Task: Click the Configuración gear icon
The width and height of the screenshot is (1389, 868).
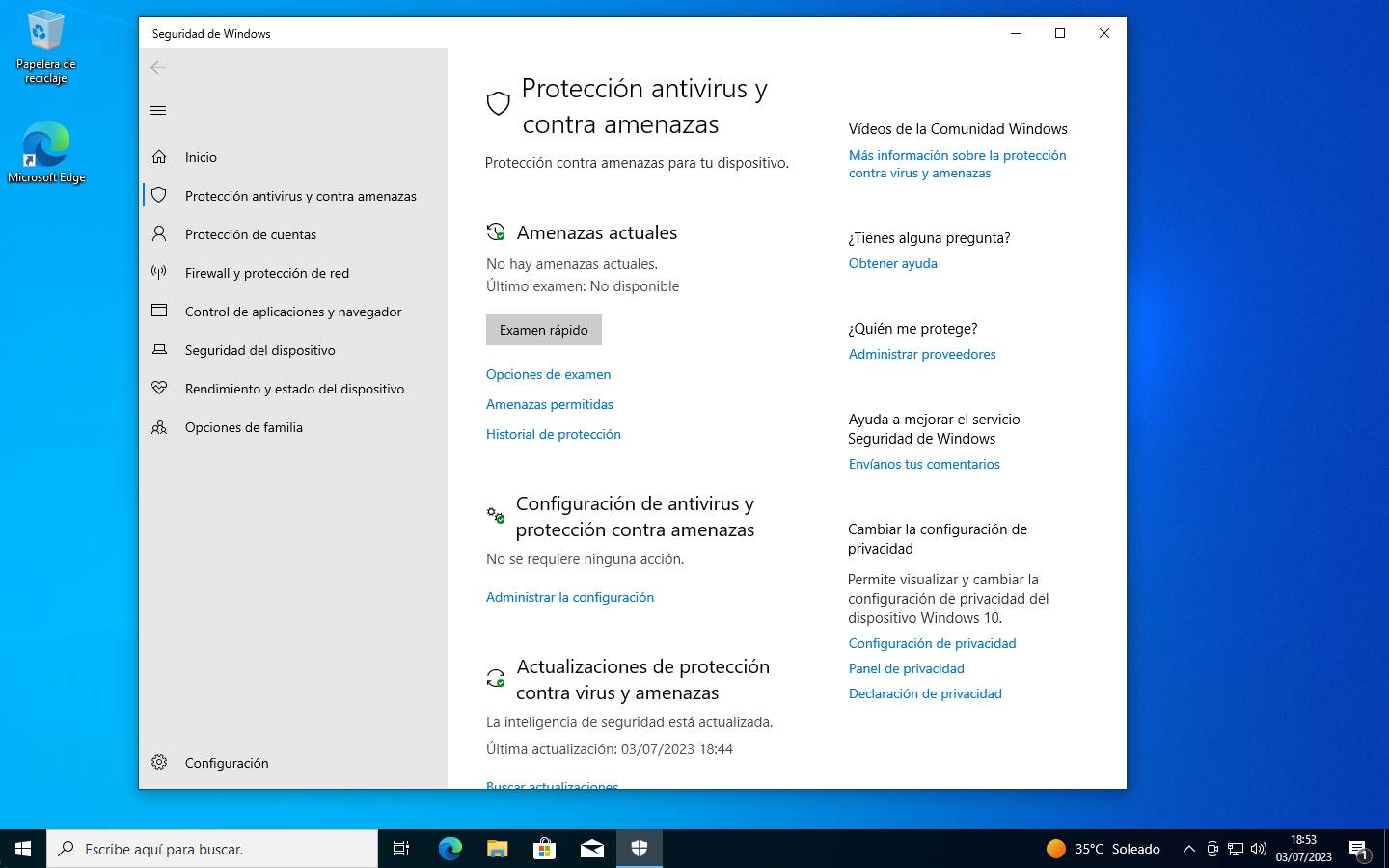Action: point(159,763)
